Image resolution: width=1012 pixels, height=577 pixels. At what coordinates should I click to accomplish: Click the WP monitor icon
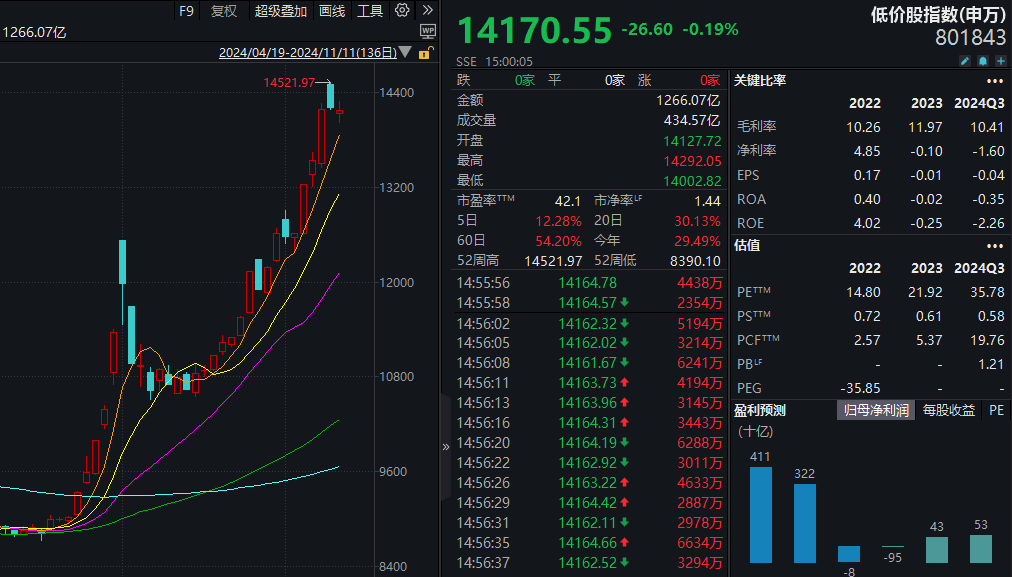pyautogui.click(x=428, y=31)
